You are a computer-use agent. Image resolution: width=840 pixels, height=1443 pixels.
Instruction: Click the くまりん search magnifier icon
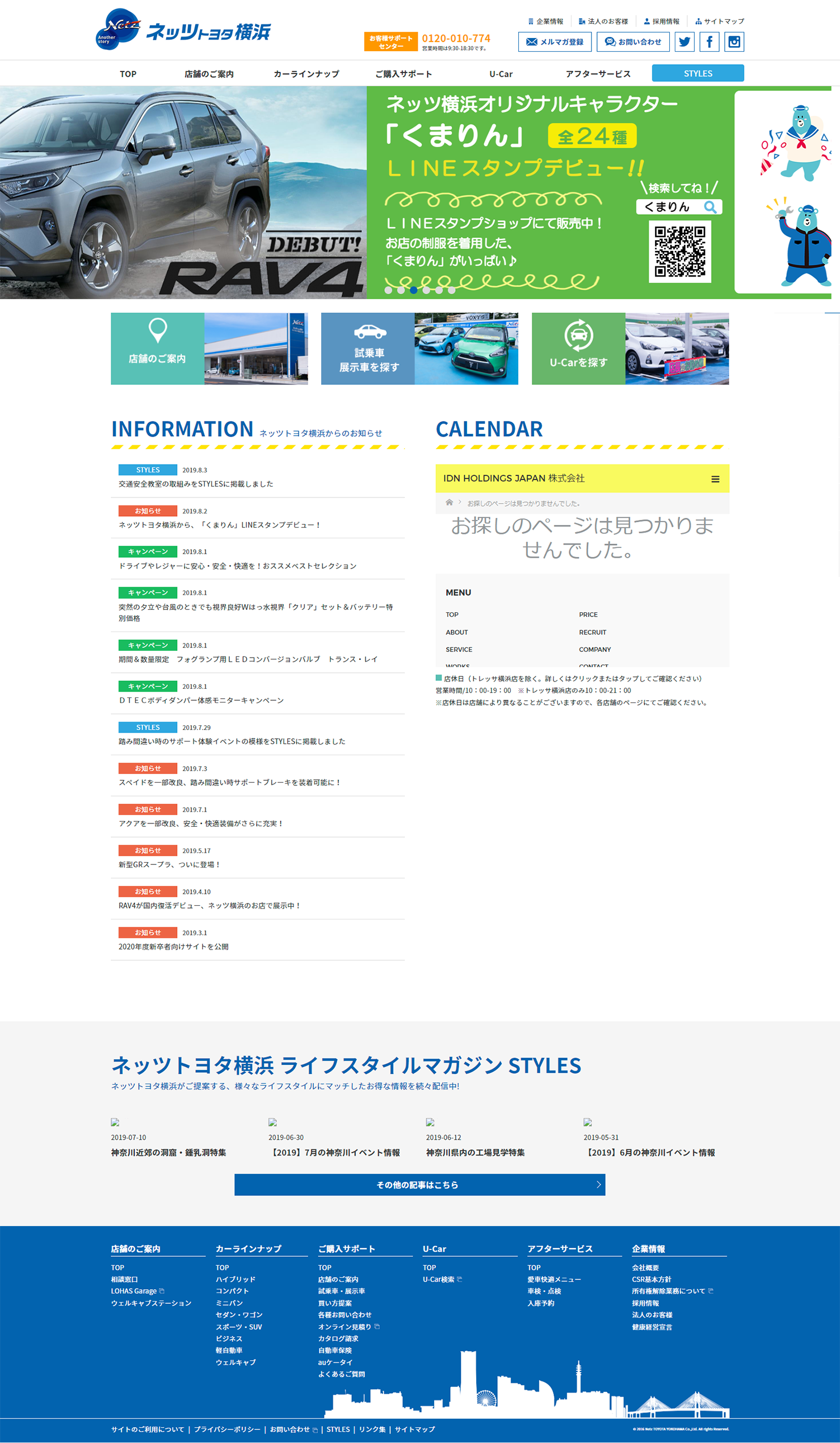pyautogui.click(x=710, y=207)
